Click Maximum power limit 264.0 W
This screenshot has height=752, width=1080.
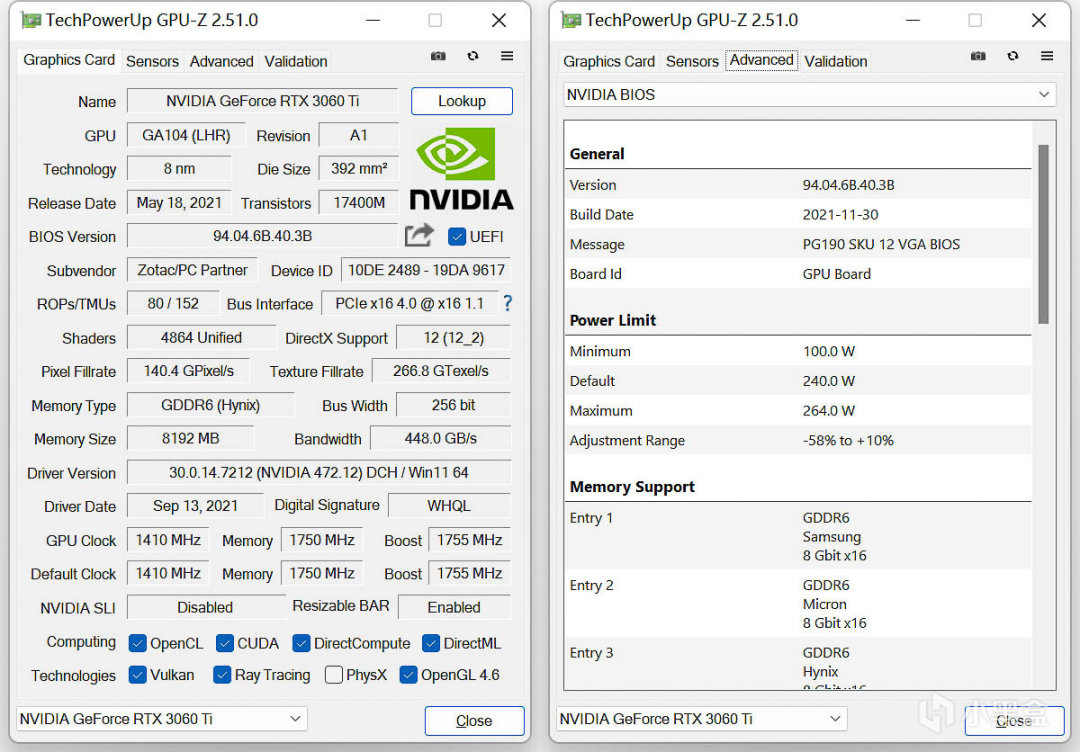(x=829, y=410)
